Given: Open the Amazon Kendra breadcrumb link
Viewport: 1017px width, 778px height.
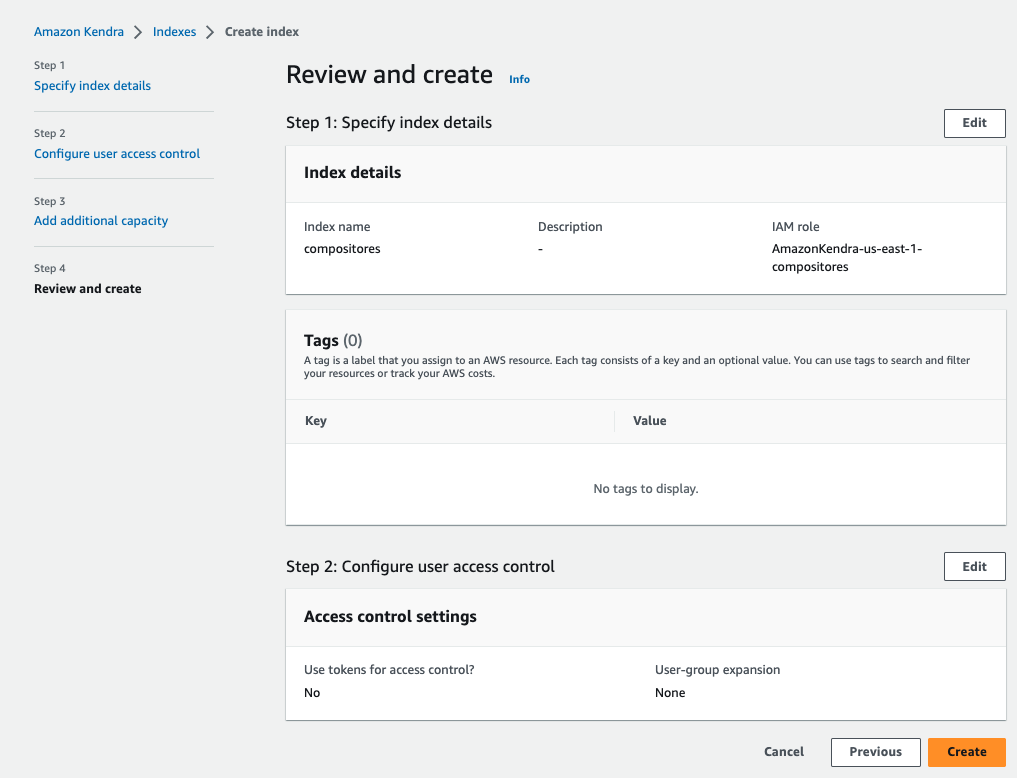Looking at the screenshot, I should [x=79, y=32].
